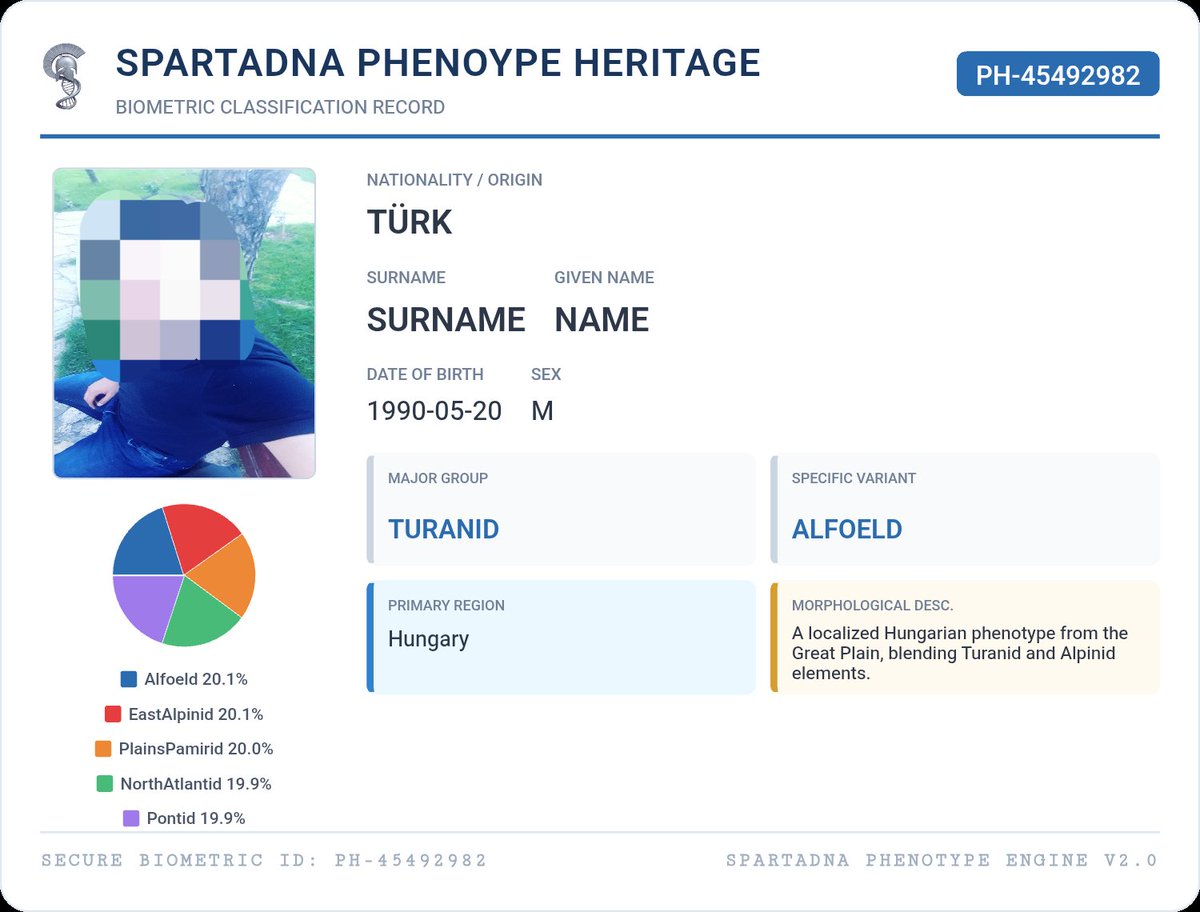The width and height of the screenshot is (1200, 912).
Task: Click the small 'SURNAME' field label
Action: (406, 277)
